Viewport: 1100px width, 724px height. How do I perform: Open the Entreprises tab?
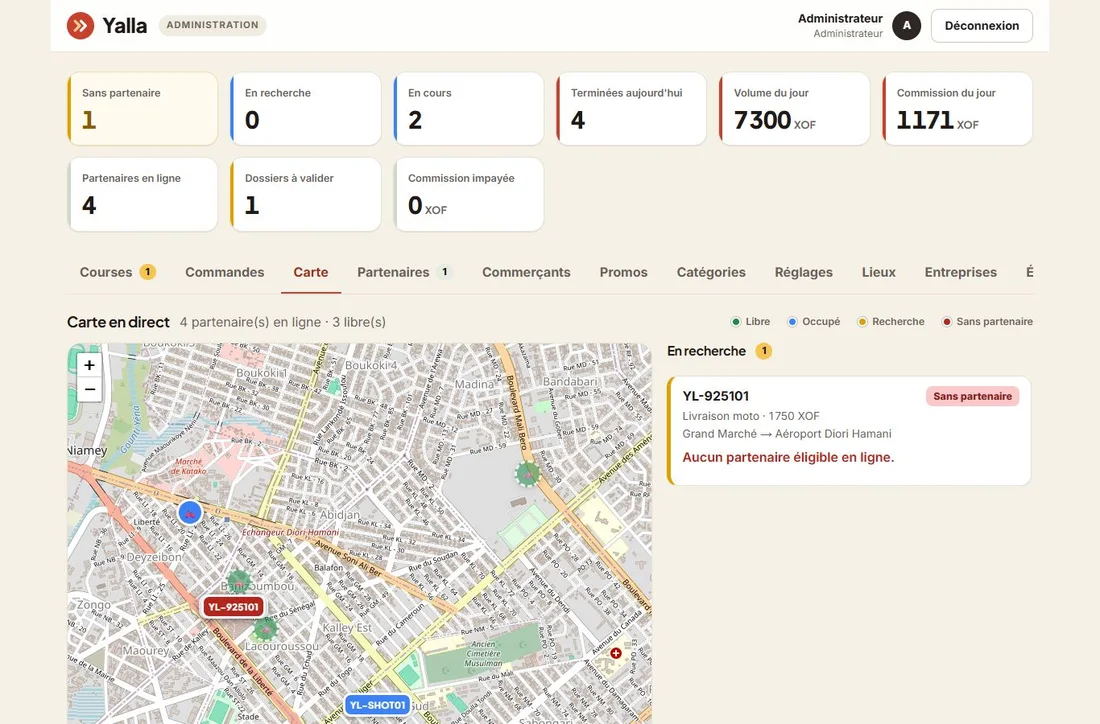pyautogui.click(x=960, y=272)
